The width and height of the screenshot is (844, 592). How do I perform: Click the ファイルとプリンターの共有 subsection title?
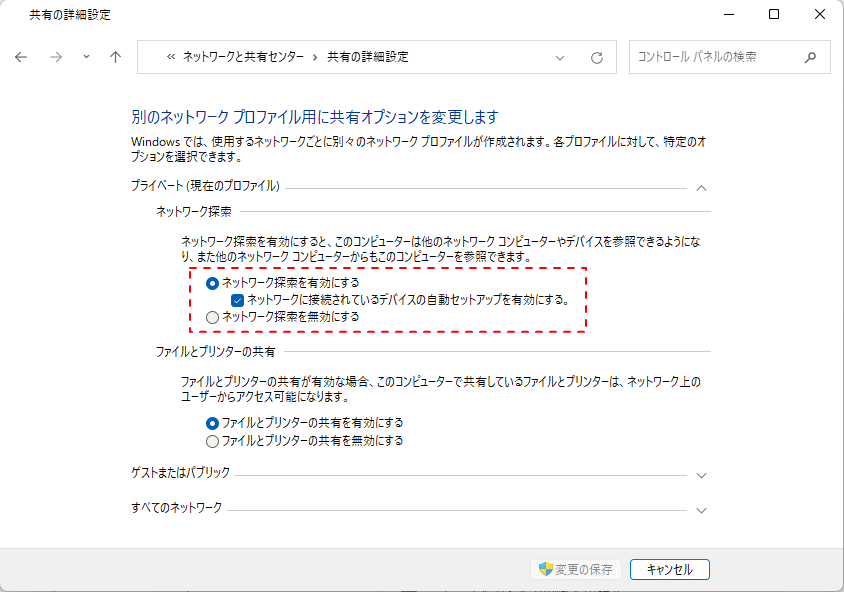(215, 352)
